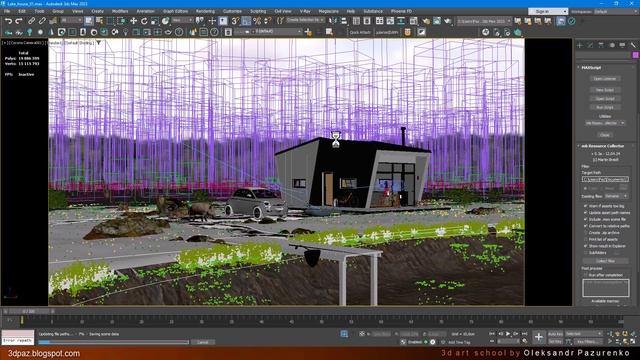The width and height of the screenshot is (640, 360).
Task: Enable 'Create .zip archive' checkbox
Action: coord(586,233)
